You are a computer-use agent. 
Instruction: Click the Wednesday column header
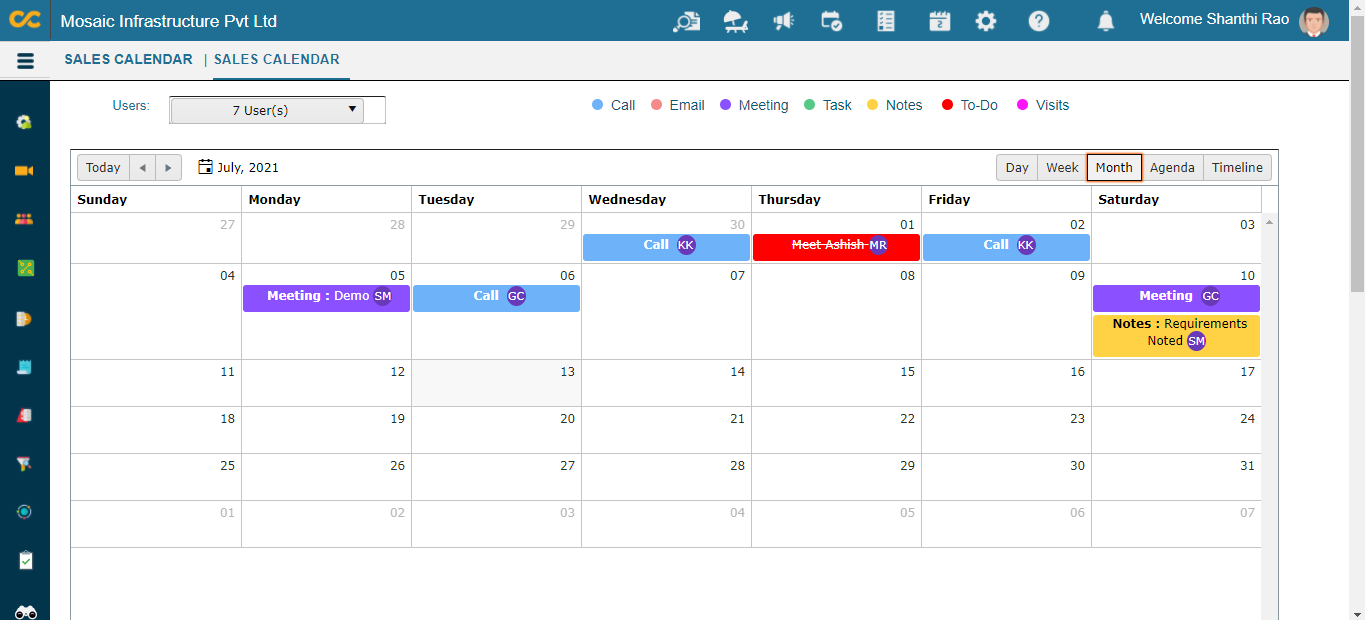pos(666,199)
